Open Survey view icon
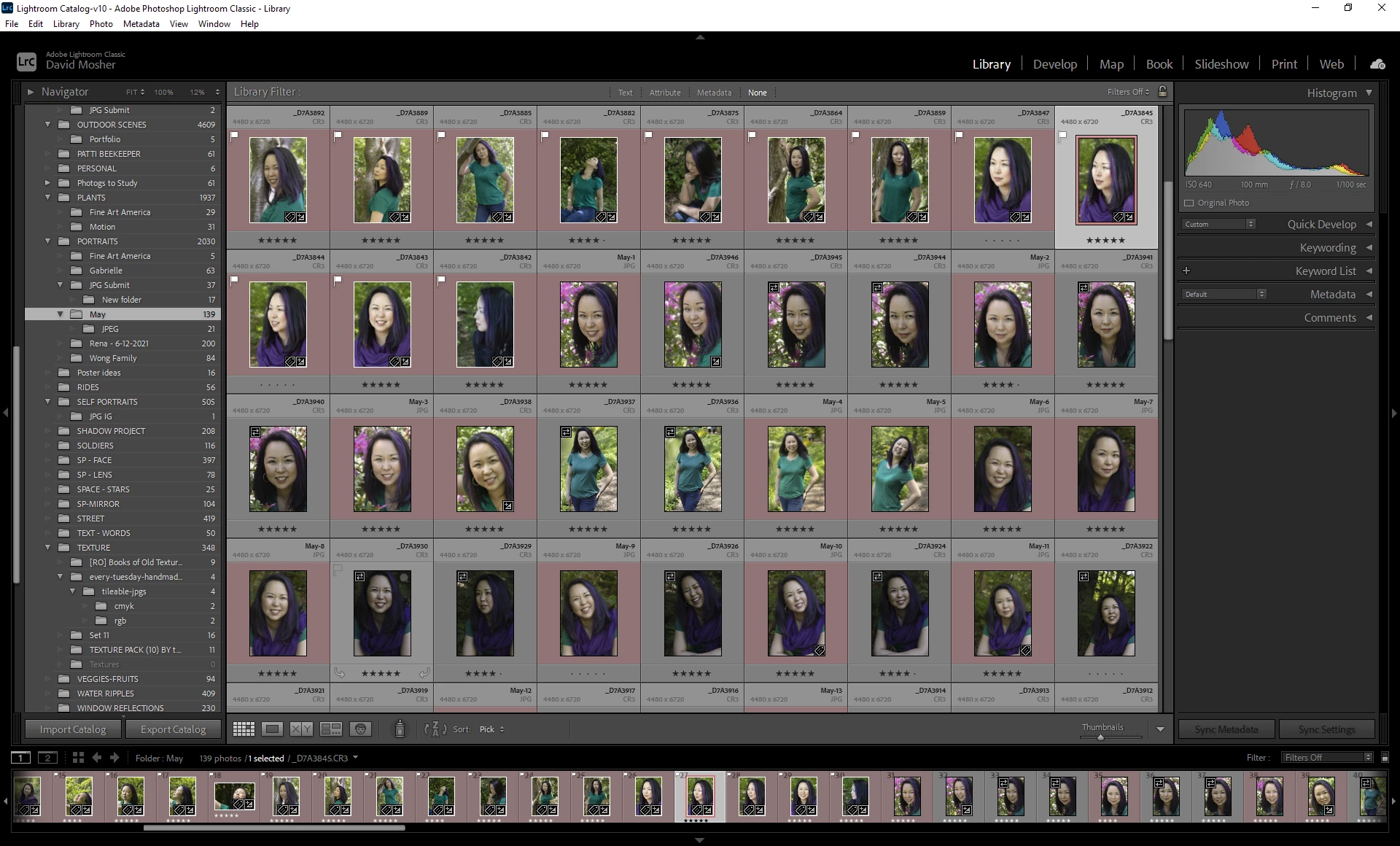Viewport: 1400px width, 846px height. coord(331,729)
